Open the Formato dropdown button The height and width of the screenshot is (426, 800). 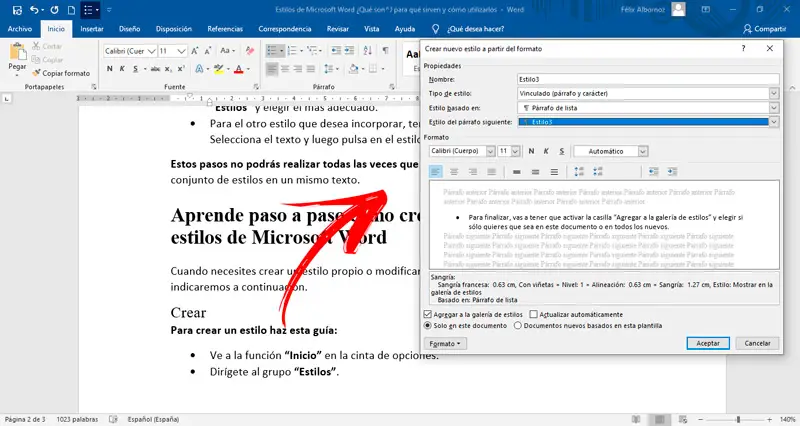[x=445, y=343]
